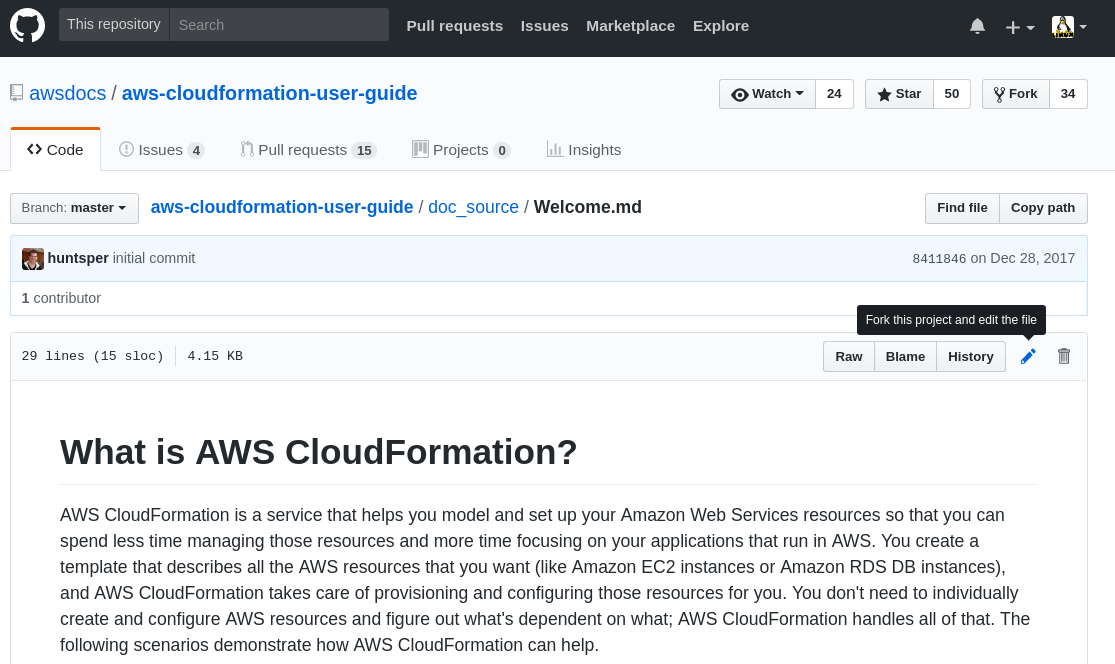The image size is (1115, 664).
Task: Star this repository
Action: (899, 94)
